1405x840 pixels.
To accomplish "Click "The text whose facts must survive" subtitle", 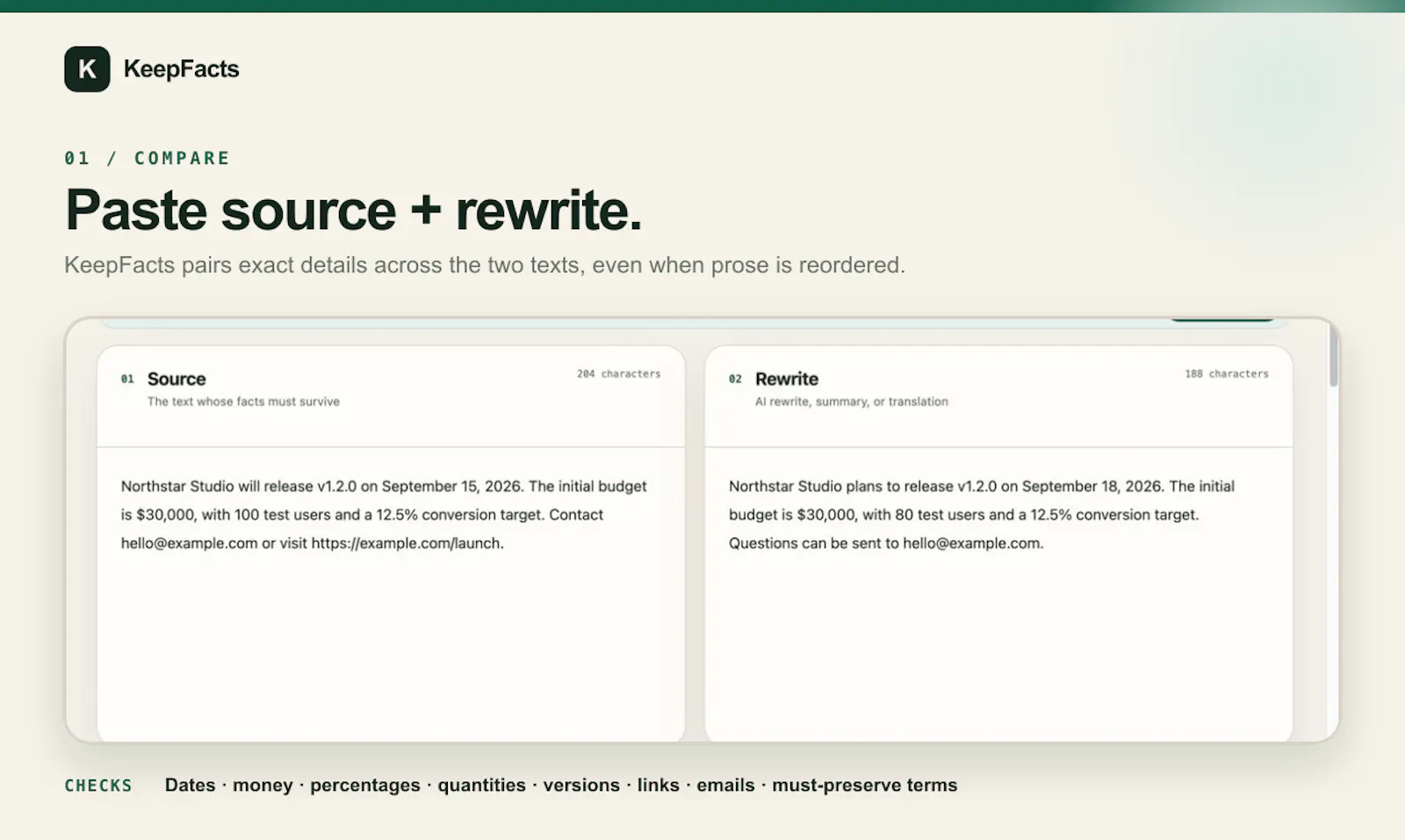I will (243, 401).
